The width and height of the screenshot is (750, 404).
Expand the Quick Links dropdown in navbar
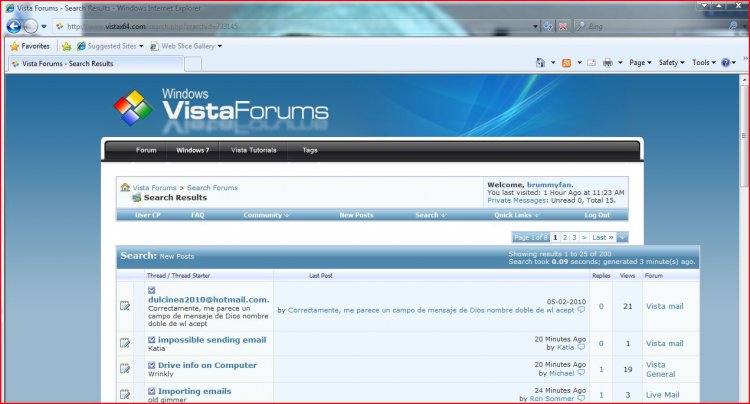click(517, 215)
